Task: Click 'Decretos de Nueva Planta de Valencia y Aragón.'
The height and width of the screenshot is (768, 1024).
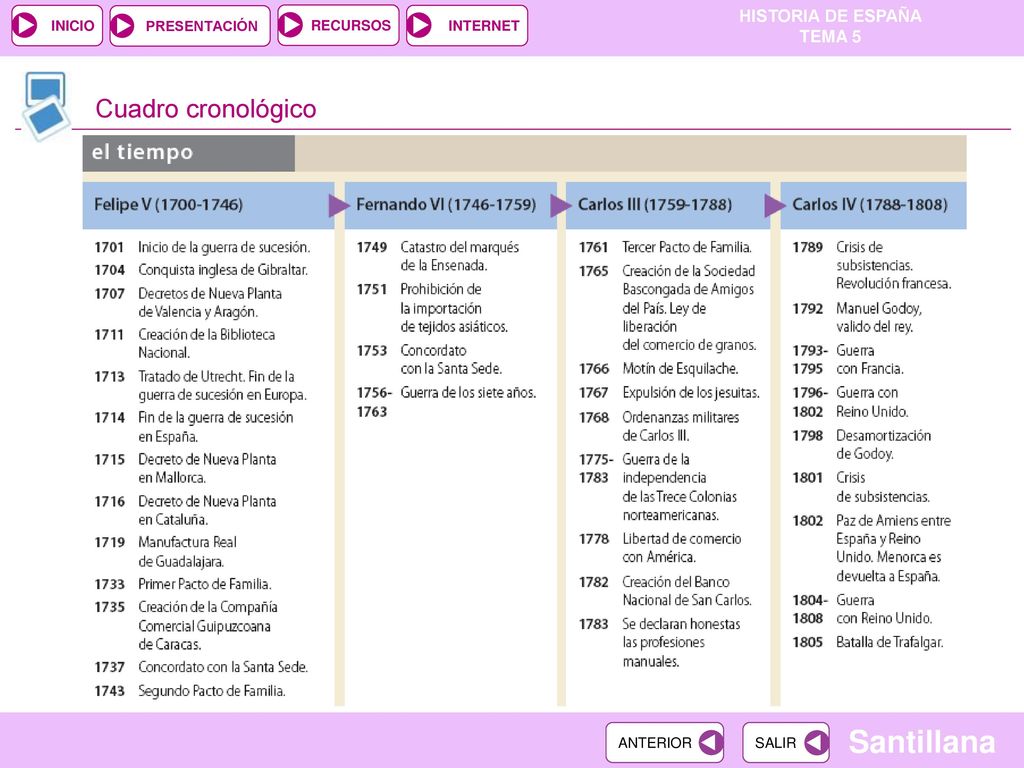Action: coord(210,302)
